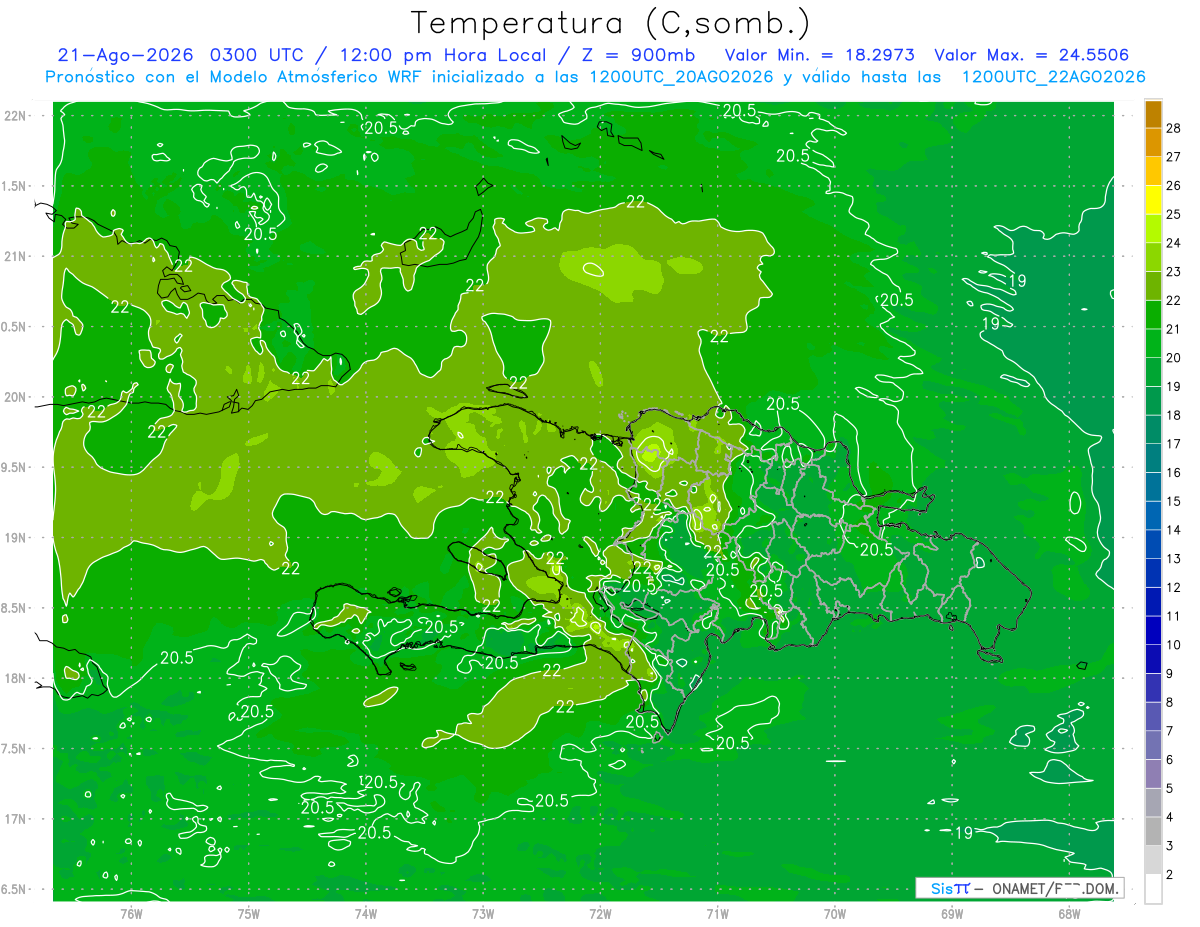Pick the golden swatch between 26 and 27

[x=1153, y=172]
